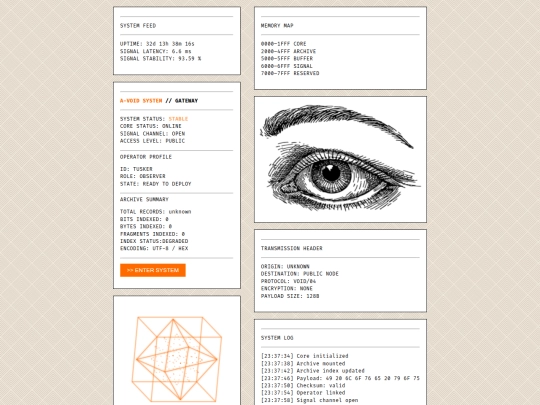Click the CORE STATUS: ONLINE line
The height and width of the screenshot is (405, 540).
[x=150, y=126]
